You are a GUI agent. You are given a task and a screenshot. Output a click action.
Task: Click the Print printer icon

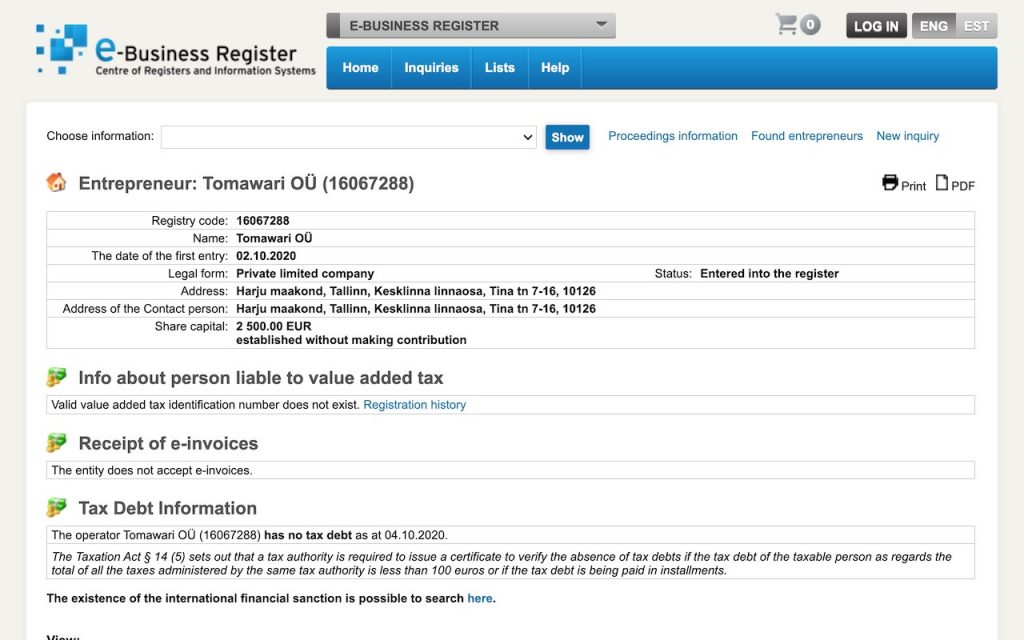889,182
